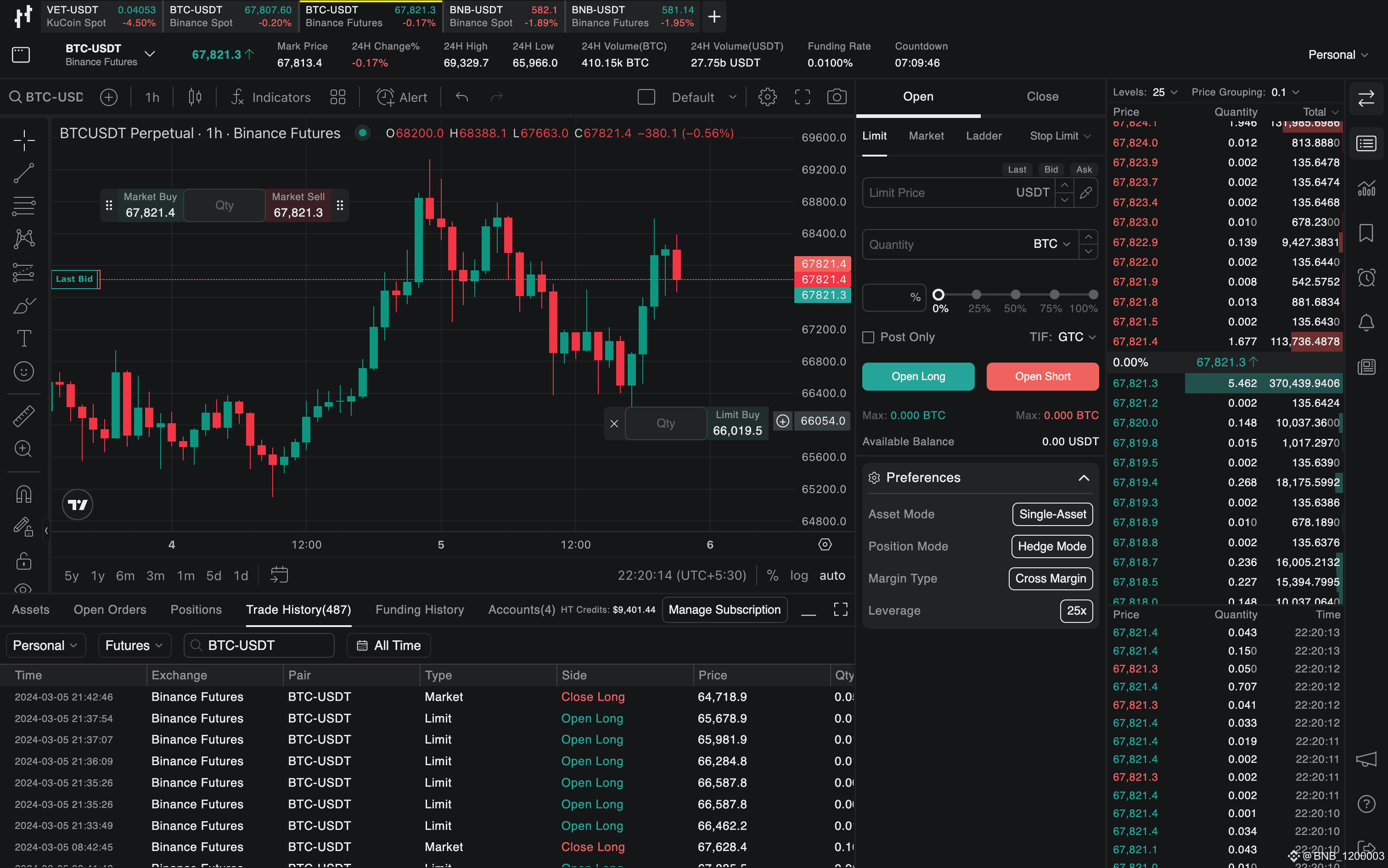
Task: Expand the Stop Limit order dropdown
Action: click(1060, 136)
